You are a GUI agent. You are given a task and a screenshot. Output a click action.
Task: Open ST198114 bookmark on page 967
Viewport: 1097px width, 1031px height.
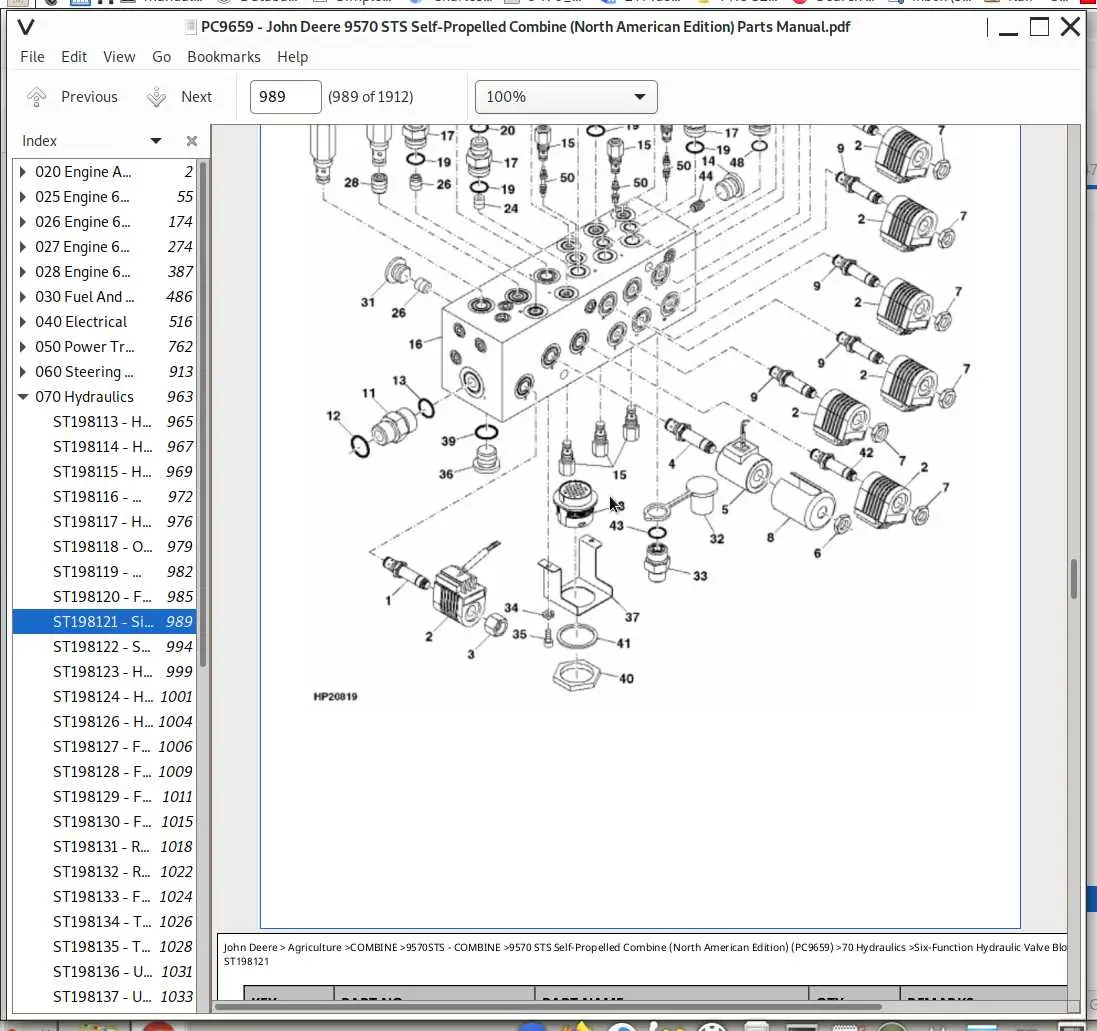tap(104, 447)
